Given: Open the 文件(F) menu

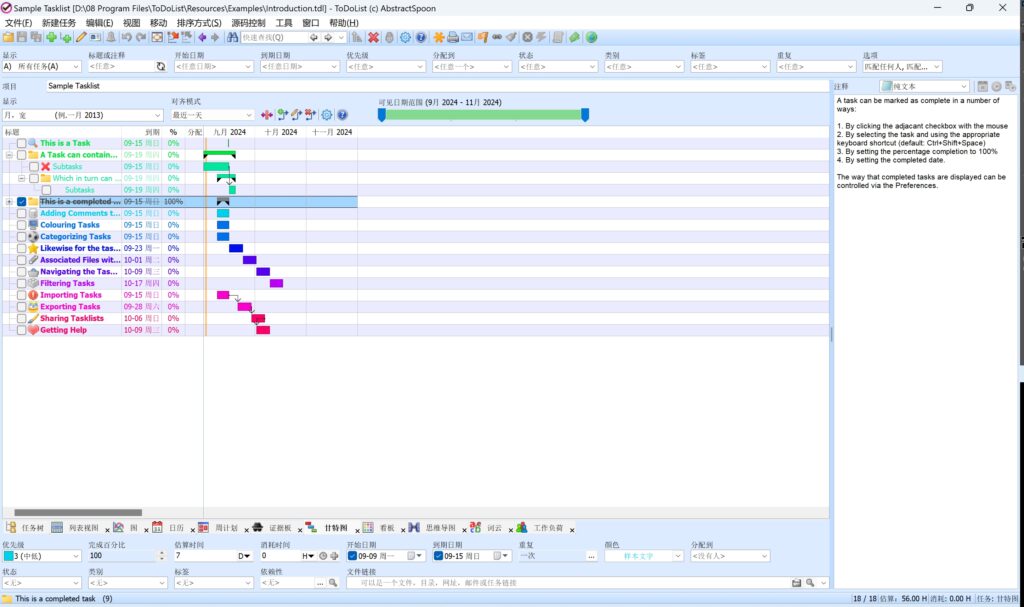Looking at the screenshot, I should (18, 23).
